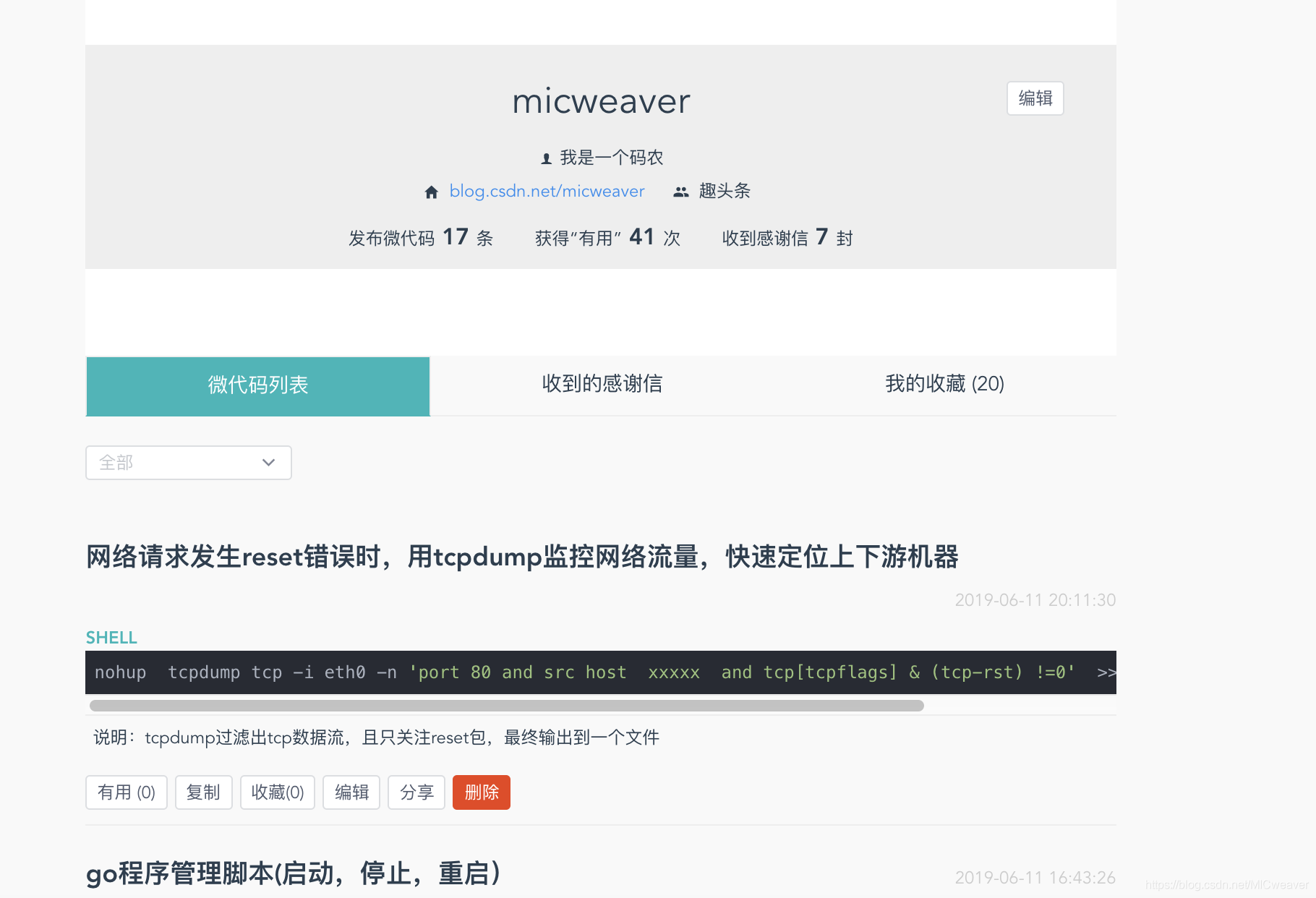Switch to the 微代码列表 tab

258,386
